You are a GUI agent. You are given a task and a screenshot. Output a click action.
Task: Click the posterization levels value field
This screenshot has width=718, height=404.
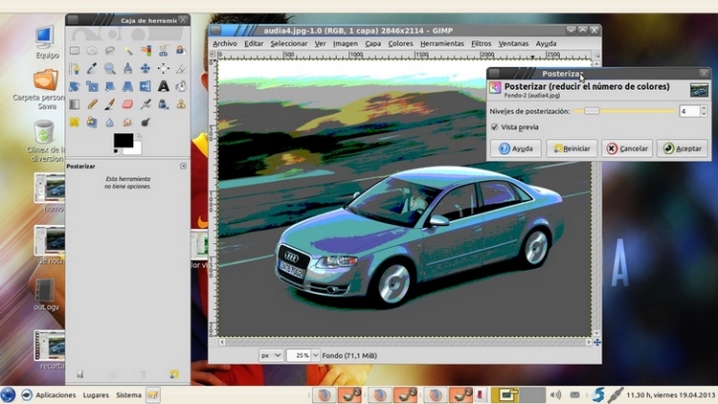689,111
